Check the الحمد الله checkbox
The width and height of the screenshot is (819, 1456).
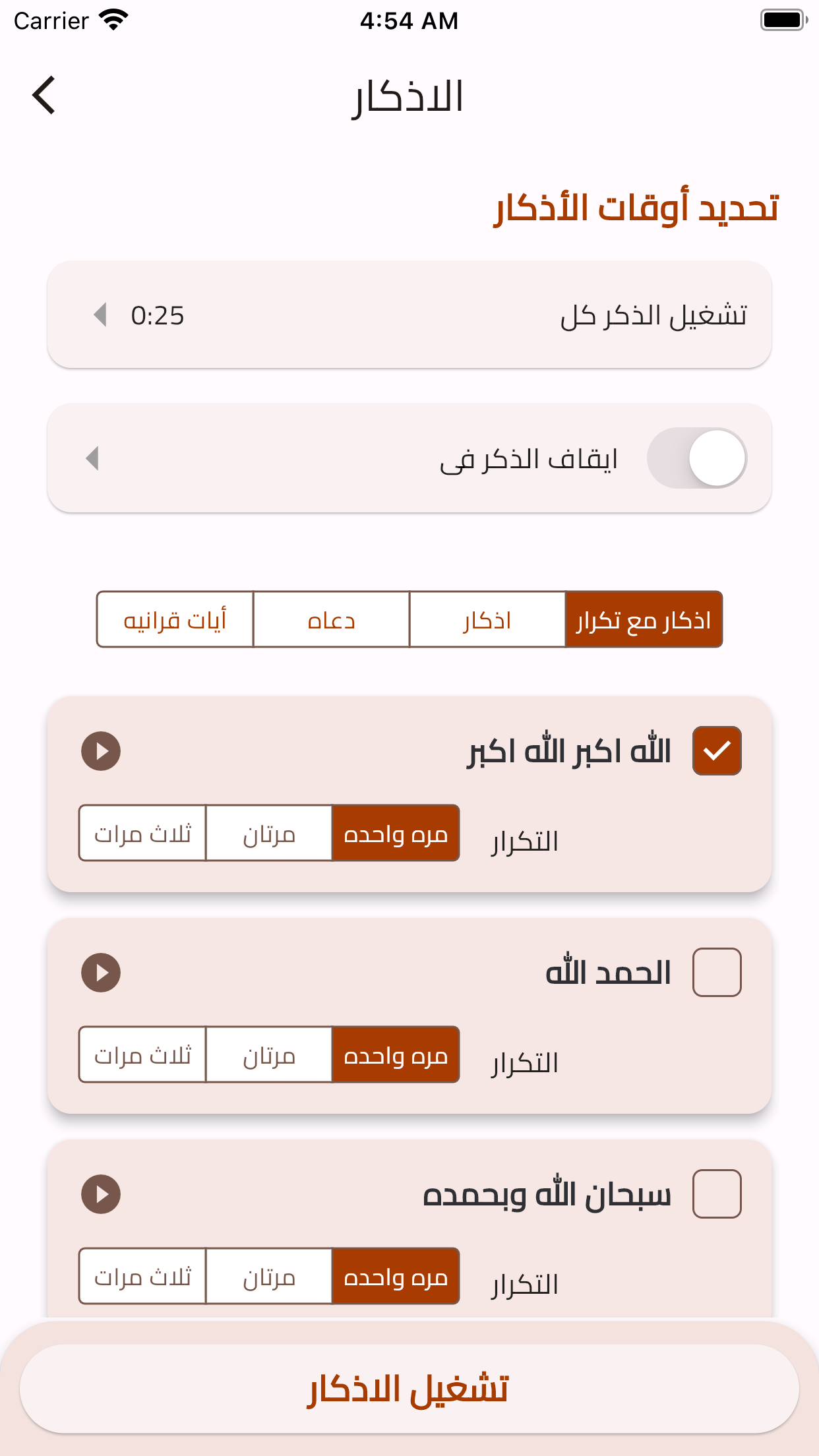[x=717, y=972]
